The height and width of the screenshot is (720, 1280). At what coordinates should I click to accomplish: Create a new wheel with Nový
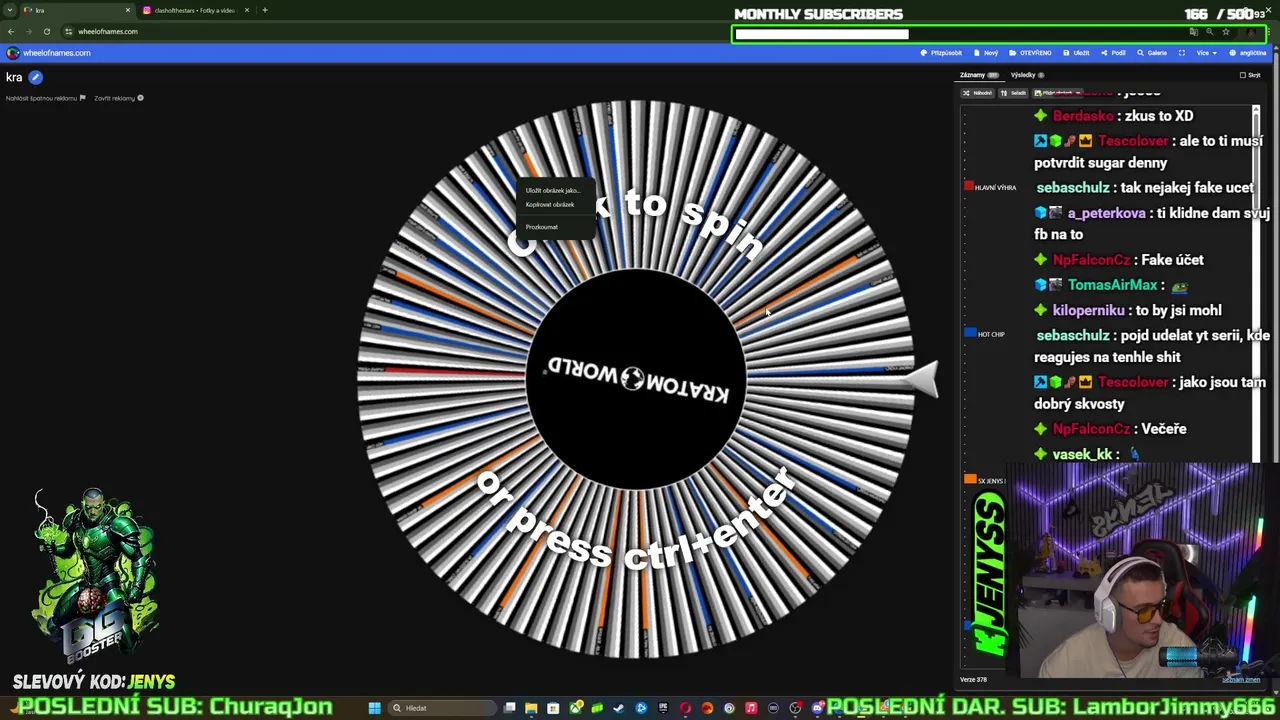click(986, 53)
